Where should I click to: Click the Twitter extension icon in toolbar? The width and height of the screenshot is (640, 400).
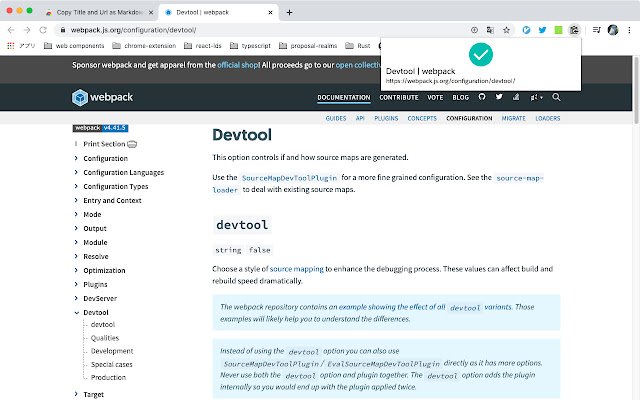click(542, 30)
